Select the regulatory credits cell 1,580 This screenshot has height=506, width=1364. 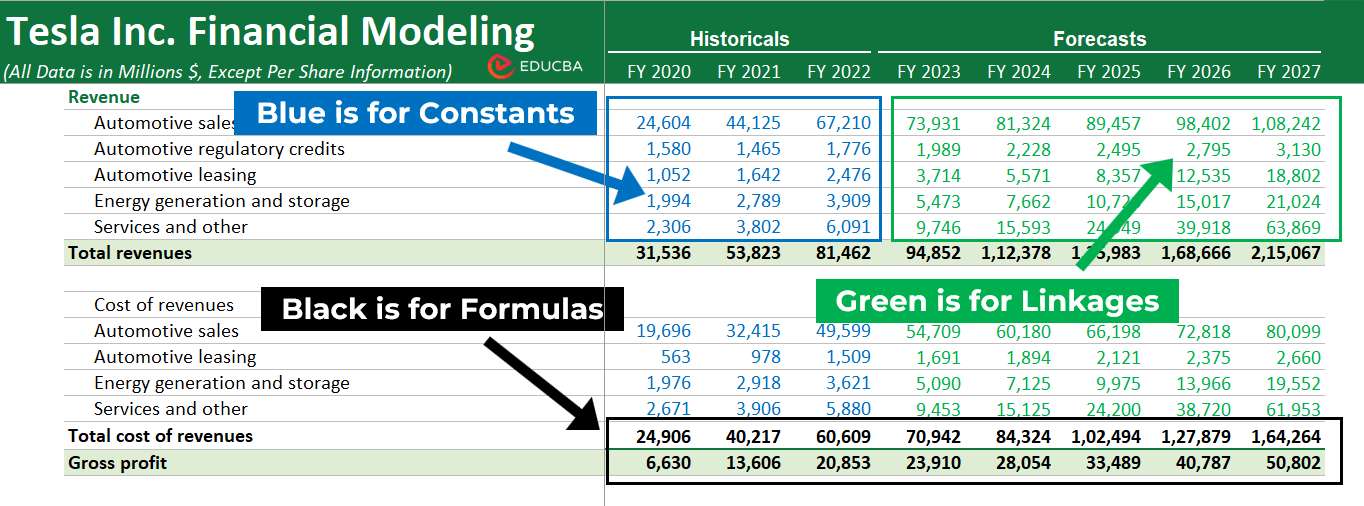pyautogui.click(x=668, y=150)
